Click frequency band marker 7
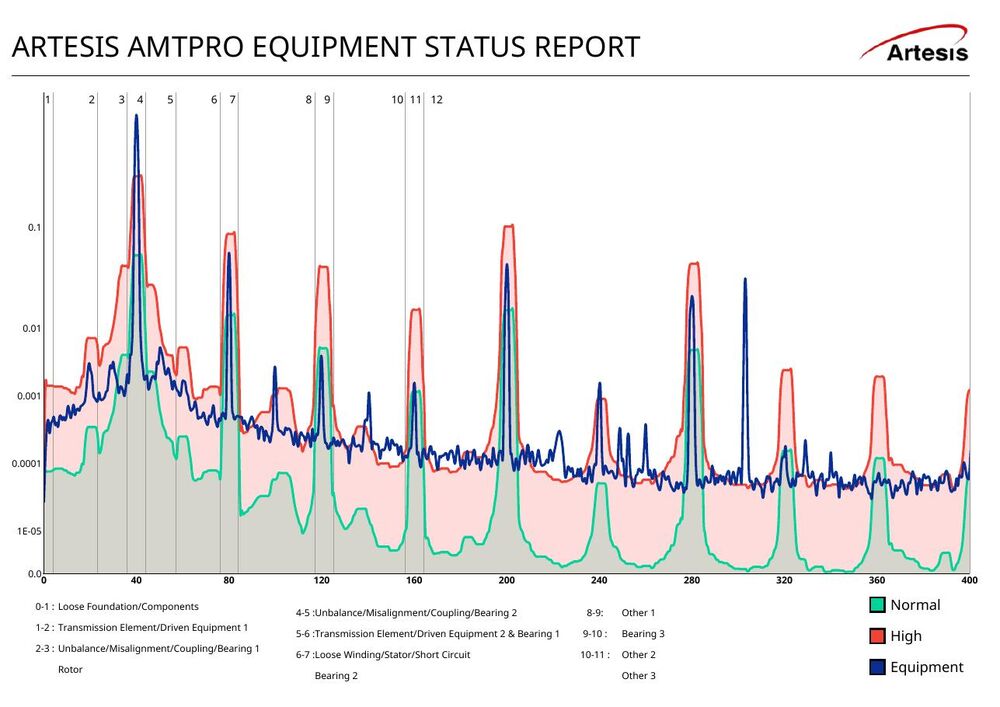1000x707 pixels. pyautogui.click(x=233, y=99)
